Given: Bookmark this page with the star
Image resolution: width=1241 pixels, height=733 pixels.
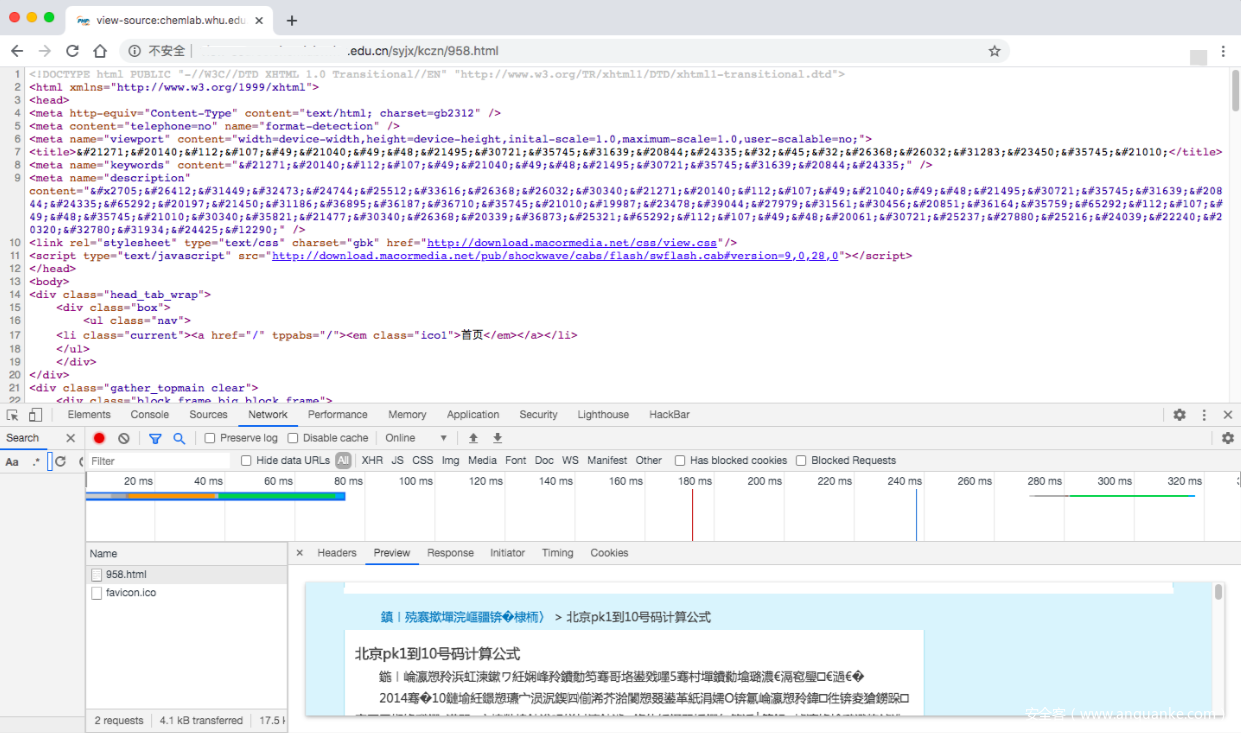Looking at the screenshot, I should [x=994, y=51].
